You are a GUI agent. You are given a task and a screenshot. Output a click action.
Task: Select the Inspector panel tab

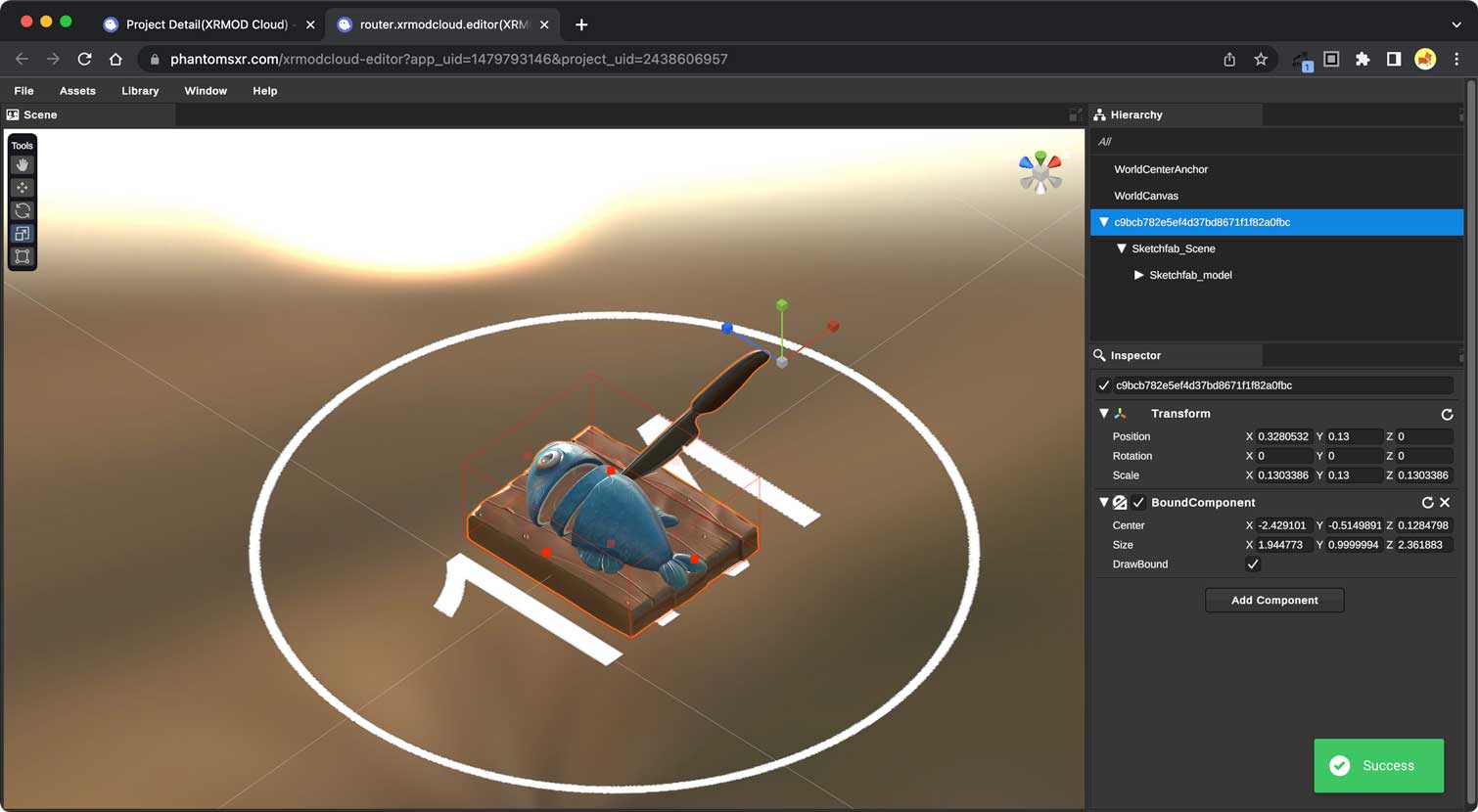(x=1177, y=355)
